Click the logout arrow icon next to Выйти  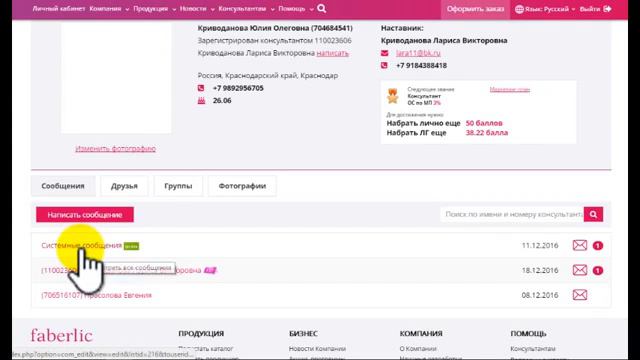point(607,9)
